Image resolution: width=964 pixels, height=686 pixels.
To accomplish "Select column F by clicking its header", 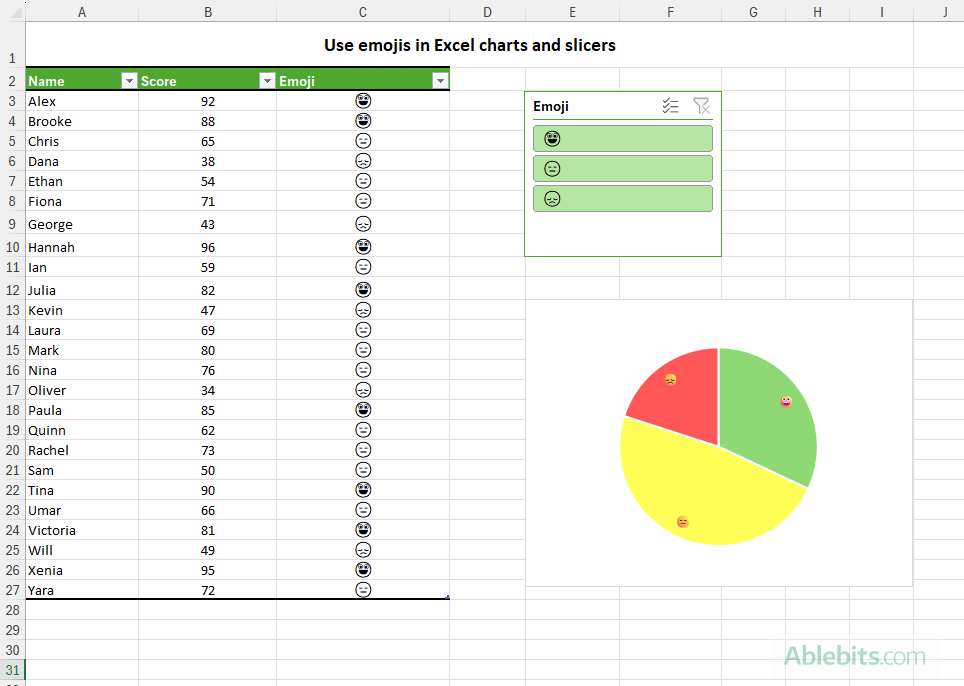I will (x=670, y=12).
